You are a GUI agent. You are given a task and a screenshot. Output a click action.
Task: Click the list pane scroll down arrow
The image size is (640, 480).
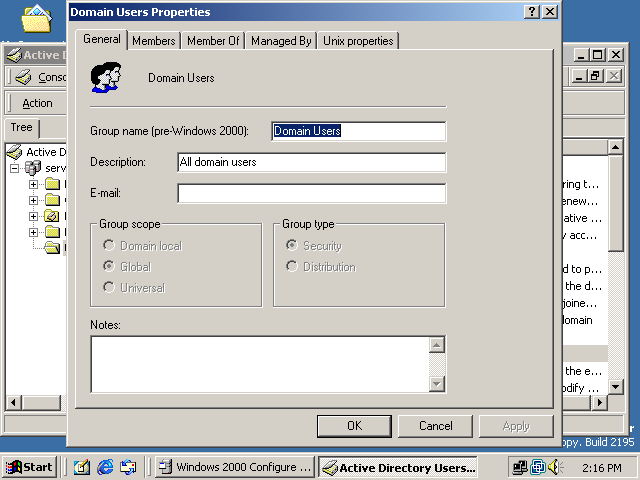616,387
